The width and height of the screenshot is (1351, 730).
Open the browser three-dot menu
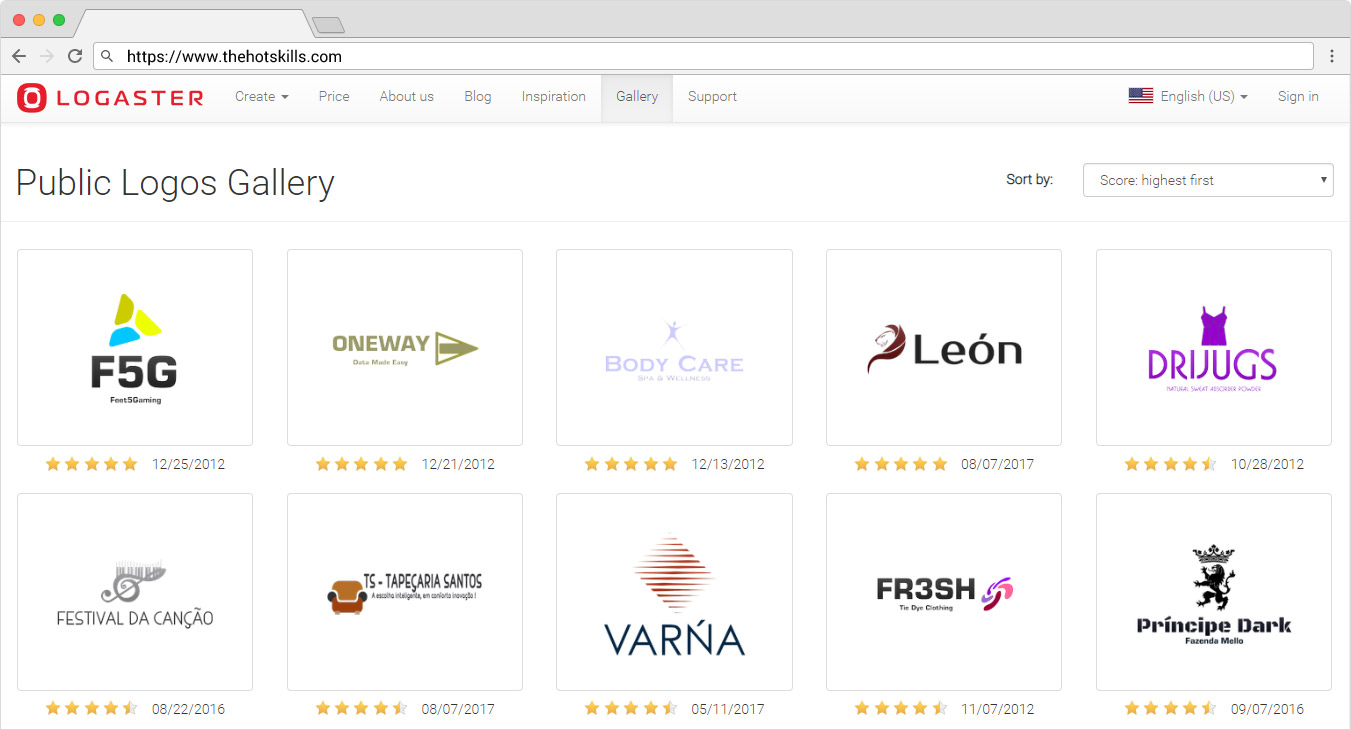coord(1332,56)
